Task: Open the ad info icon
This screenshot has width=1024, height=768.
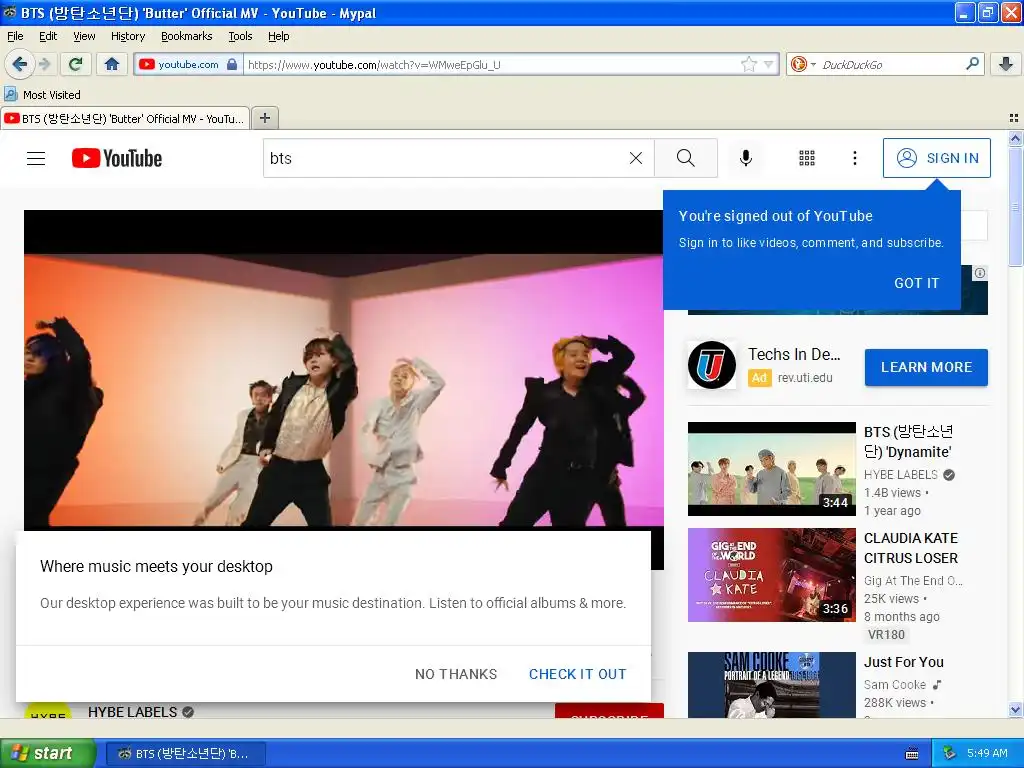Action: [980, 273]
